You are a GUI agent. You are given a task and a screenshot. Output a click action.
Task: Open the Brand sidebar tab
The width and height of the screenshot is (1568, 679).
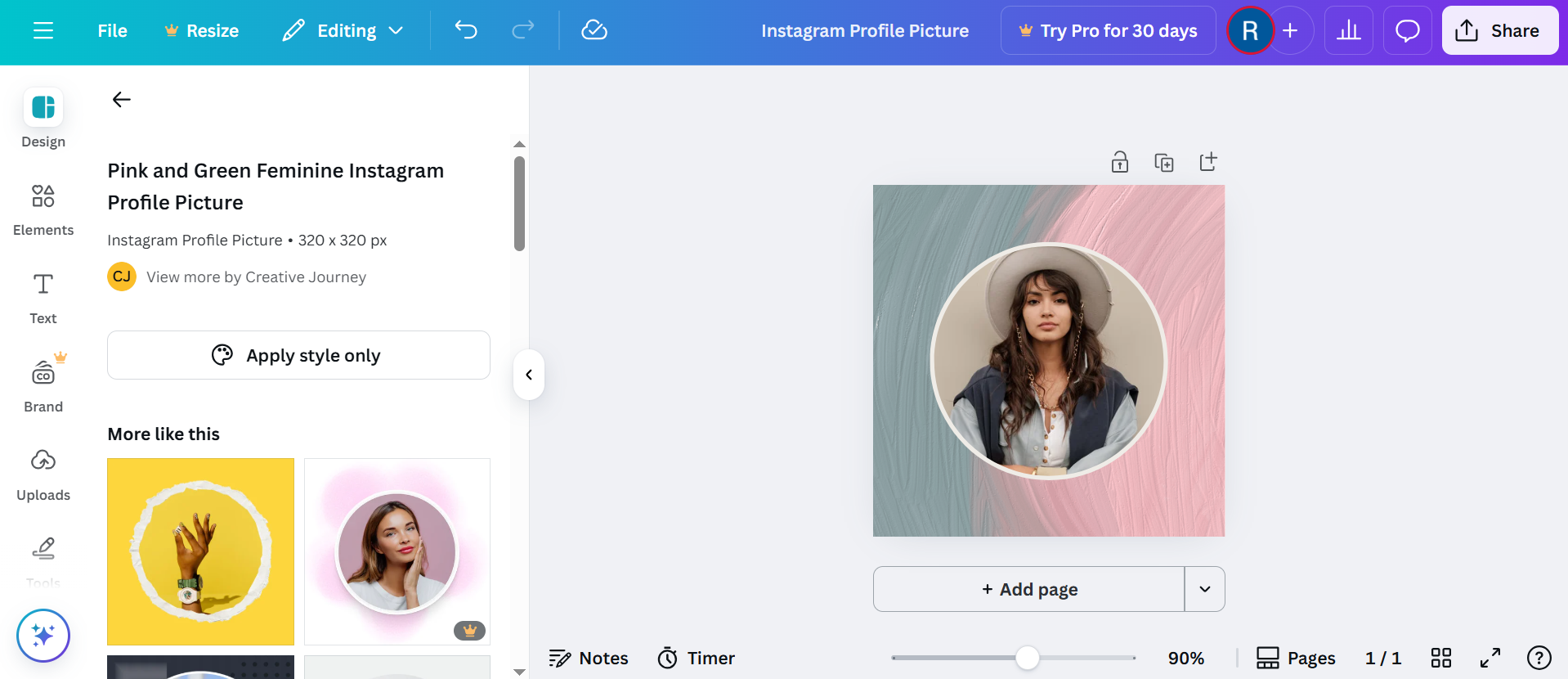[43, 386]
